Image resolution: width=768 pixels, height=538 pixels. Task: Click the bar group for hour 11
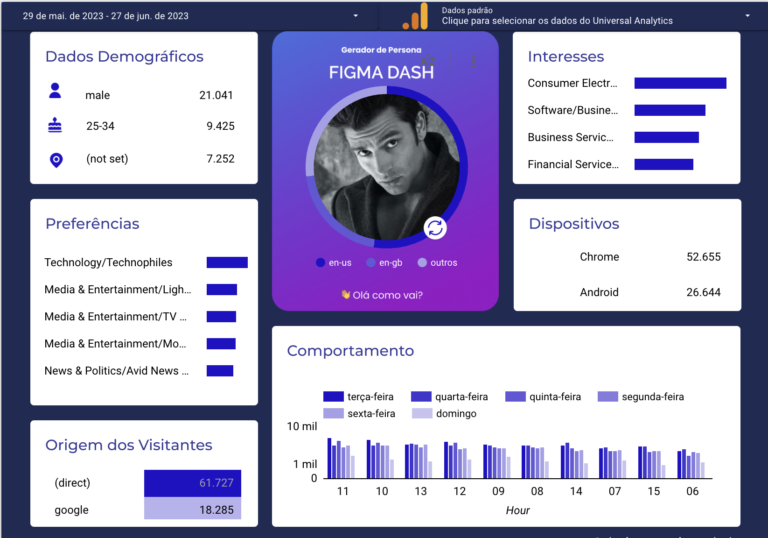(341, 458)
